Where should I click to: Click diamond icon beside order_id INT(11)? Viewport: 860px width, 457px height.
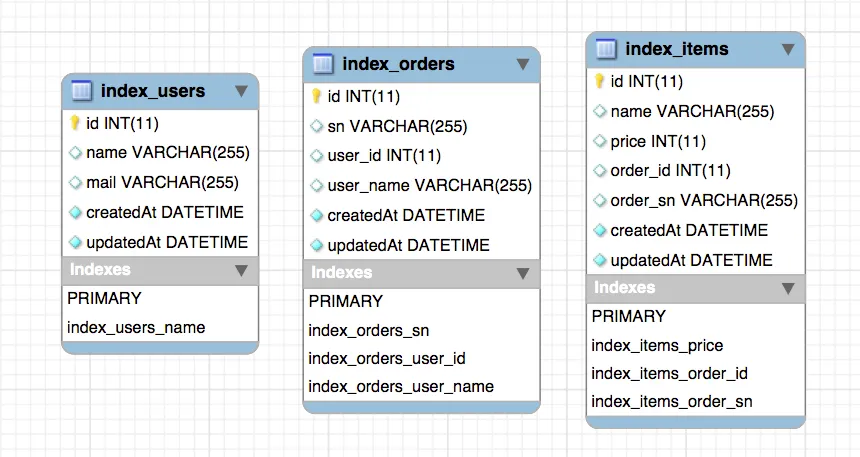click(x=599, y=171)
